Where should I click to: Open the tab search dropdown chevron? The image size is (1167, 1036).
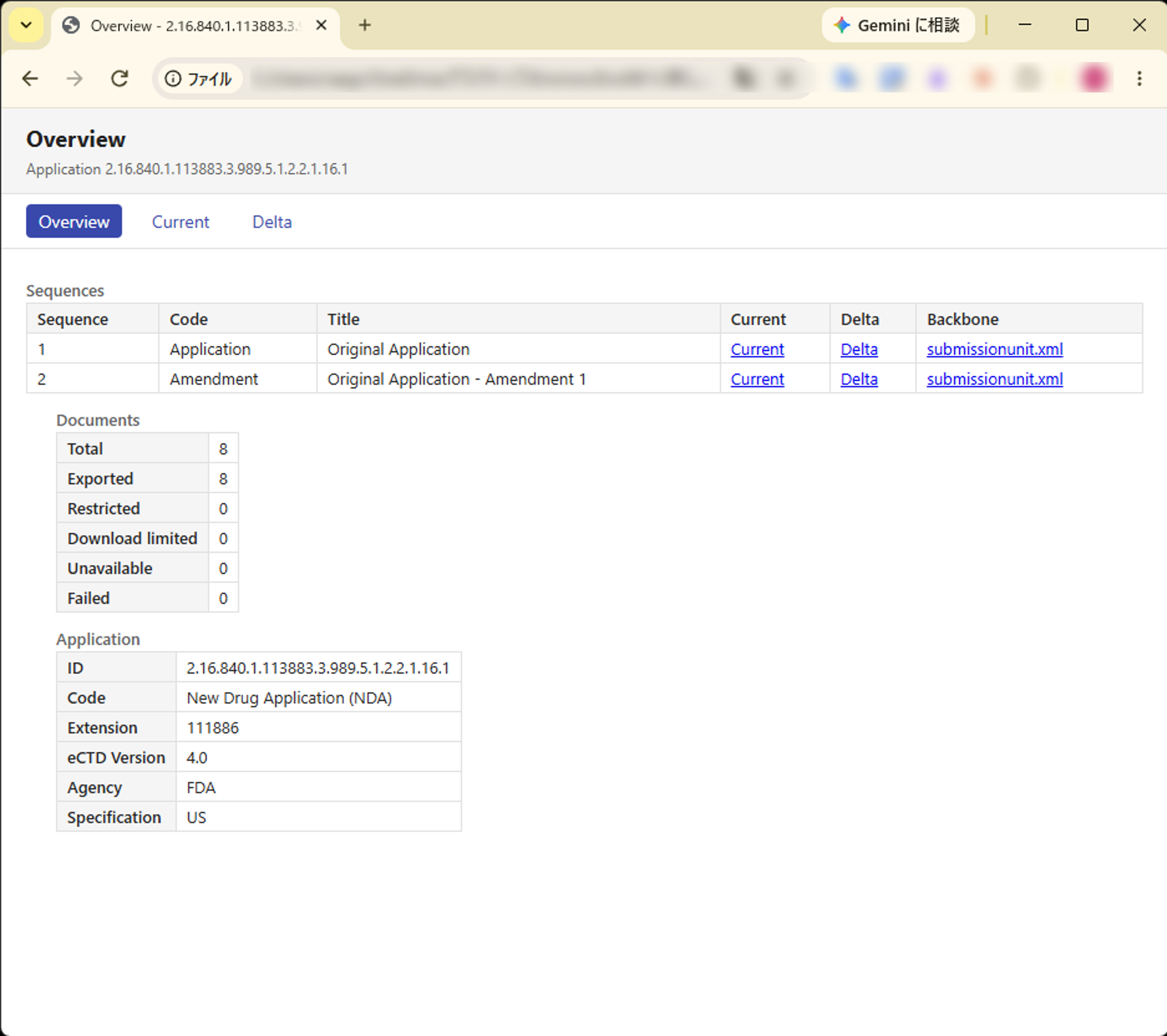(x=26, y=25)
